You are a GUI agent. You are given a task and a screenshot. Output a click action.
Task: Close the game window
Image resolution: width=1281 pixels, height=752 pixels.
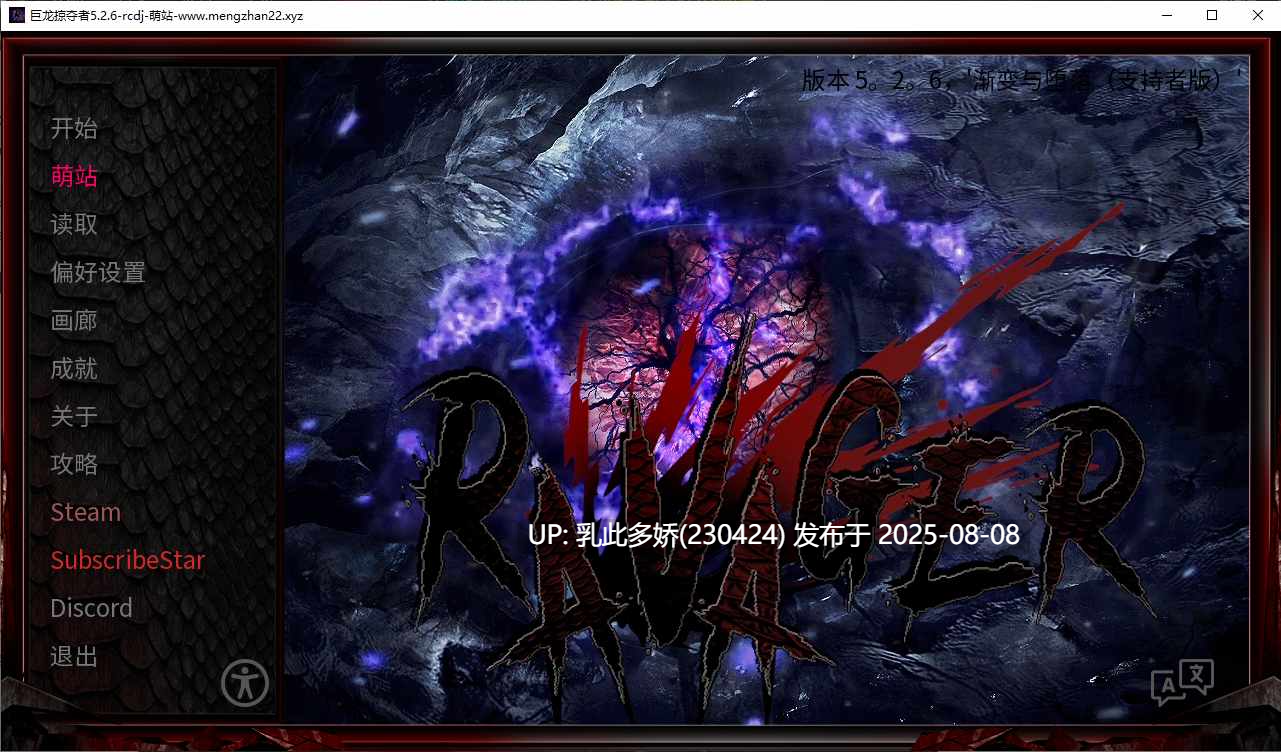click(x=1258, y=16)
